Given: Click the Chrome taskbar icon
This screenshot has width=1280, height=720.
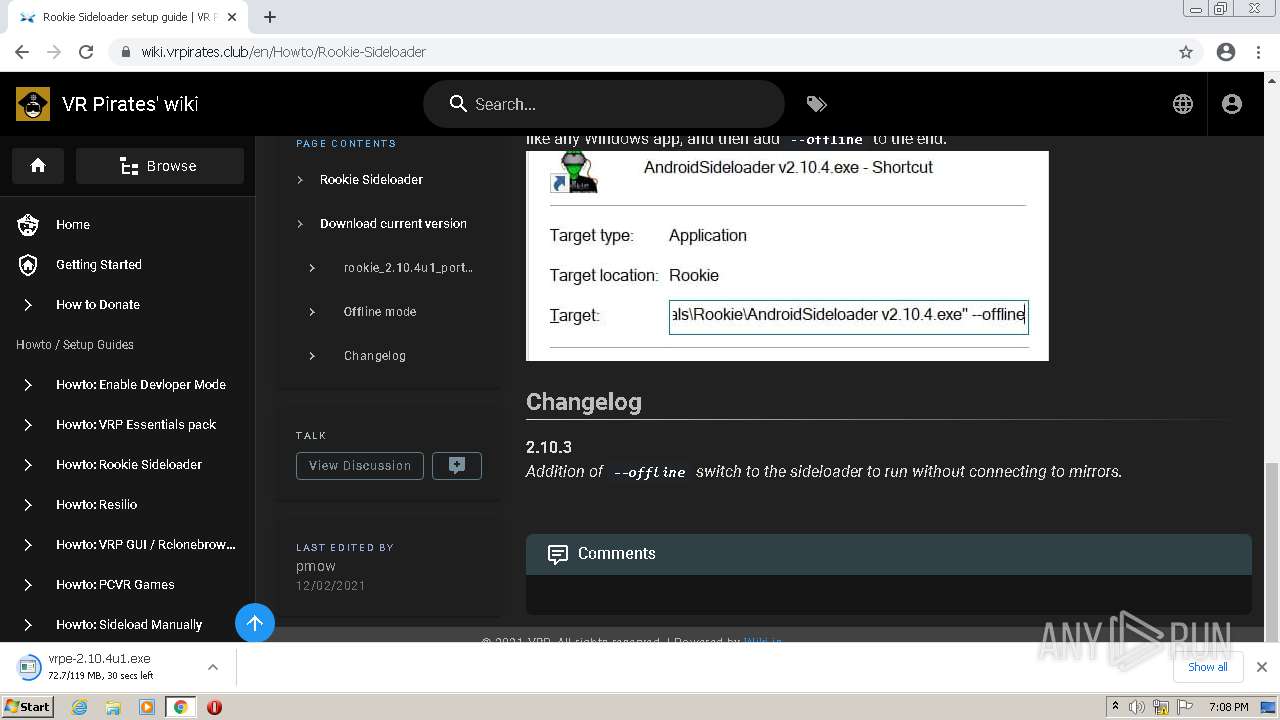Looking at the screenshot, I should tap(180, 707).
